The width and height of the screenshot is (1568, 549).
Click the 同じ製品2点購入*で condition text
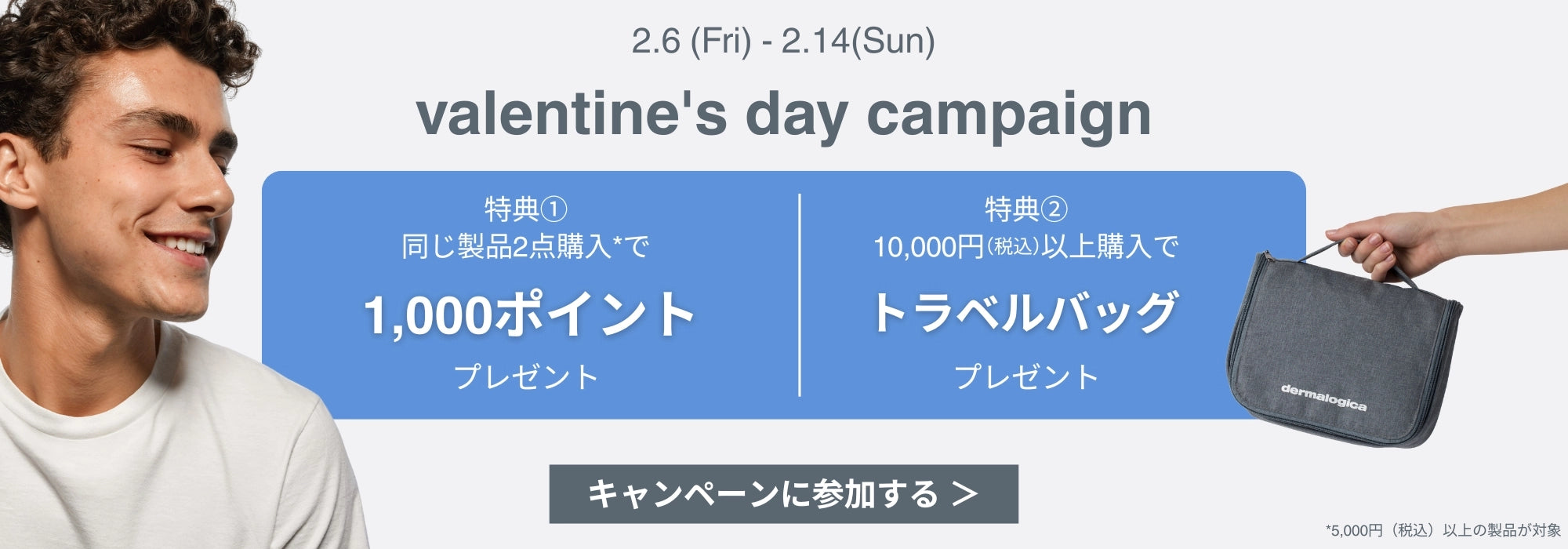[526, 247]
